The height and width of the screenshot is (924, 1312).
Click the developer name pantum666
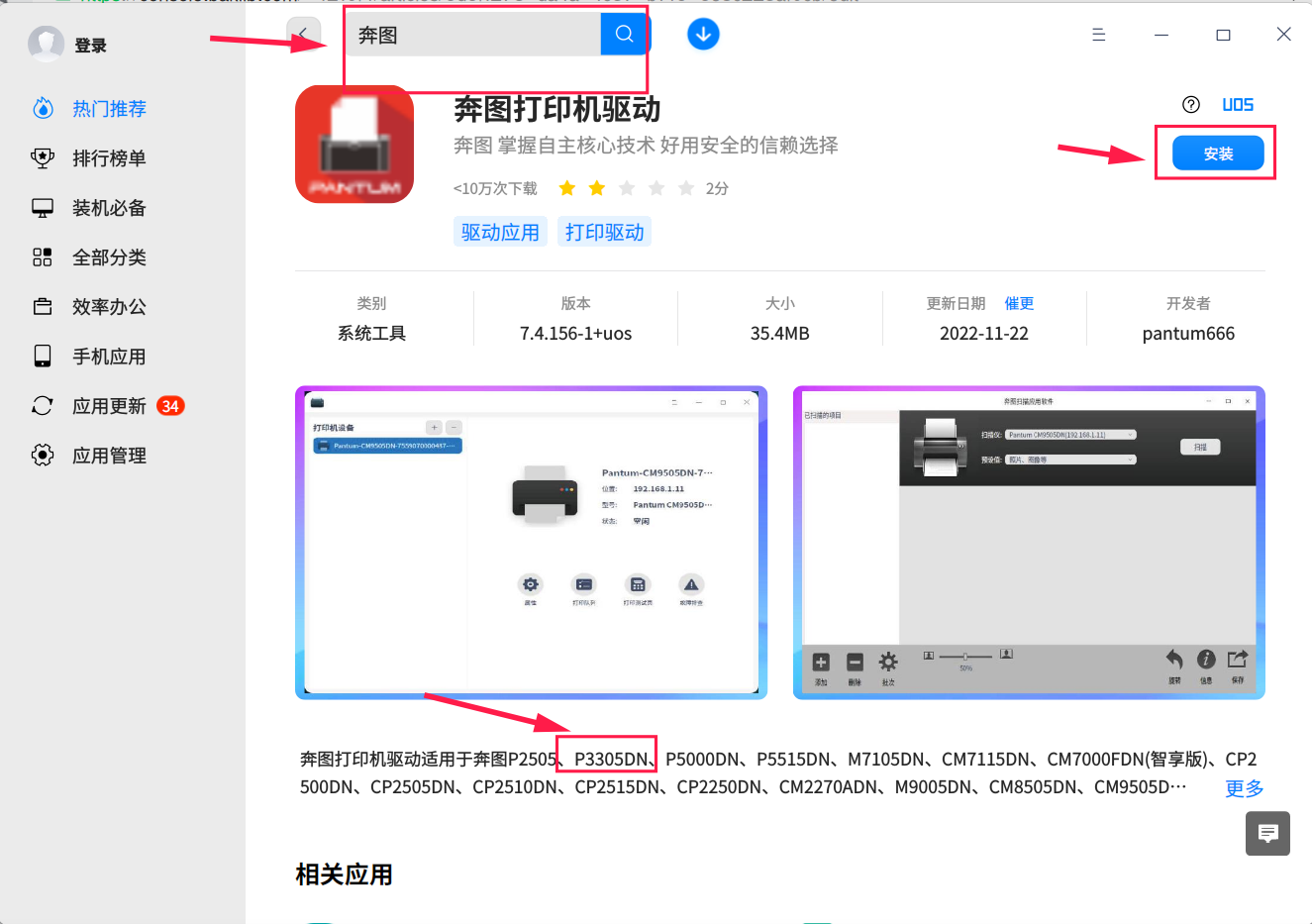click(x=1188, y=334)
